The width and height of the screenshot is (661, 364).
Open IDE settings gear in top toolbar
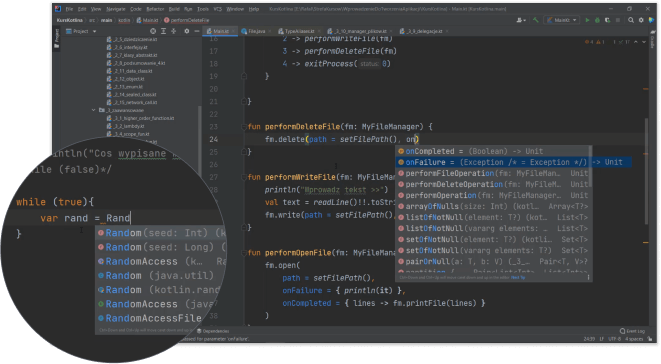click(641, 20)
